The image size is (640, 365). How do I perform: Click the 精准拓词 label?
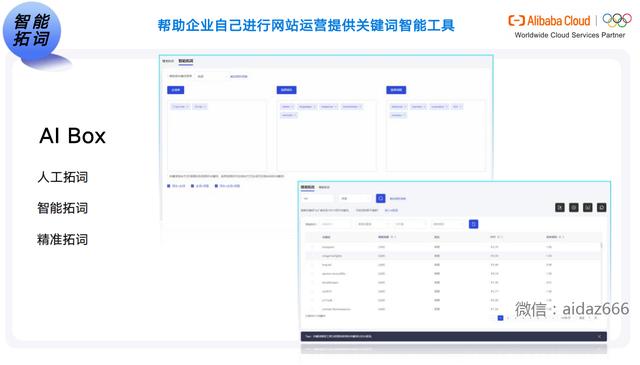click(x=62, y=239)
